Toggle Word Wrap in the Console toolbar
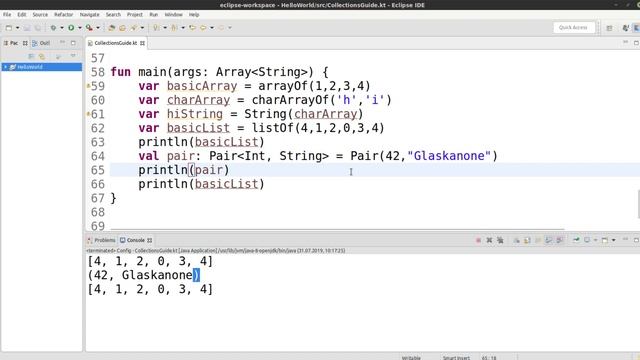640x360 pixels. click(538, 240)
